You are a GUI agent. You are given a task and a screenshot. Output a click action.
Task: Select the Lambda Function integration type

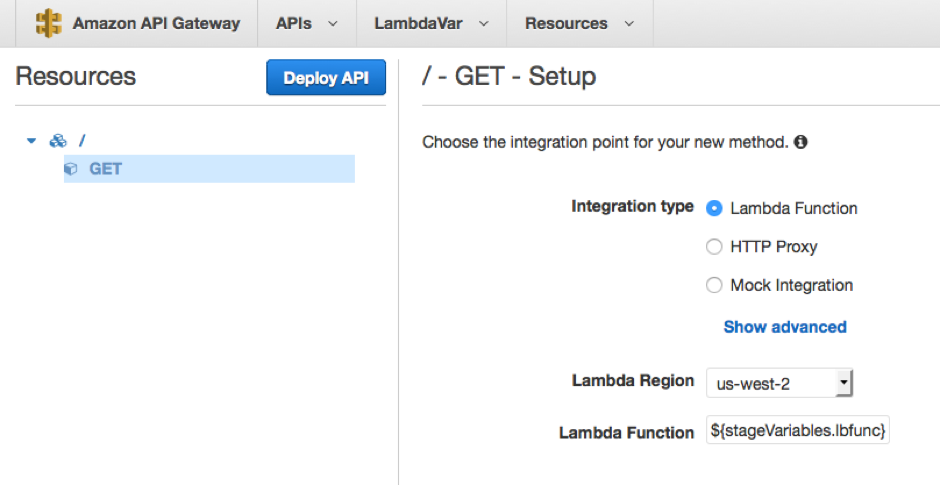click(714, 208)
